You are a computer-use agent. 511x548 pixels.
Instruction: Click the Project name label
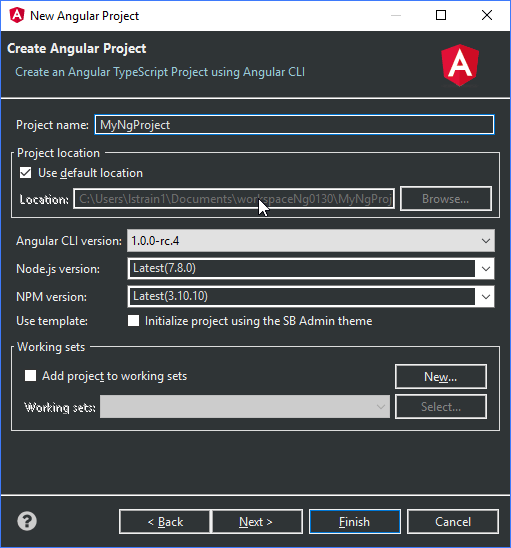(x=52, y=125)
